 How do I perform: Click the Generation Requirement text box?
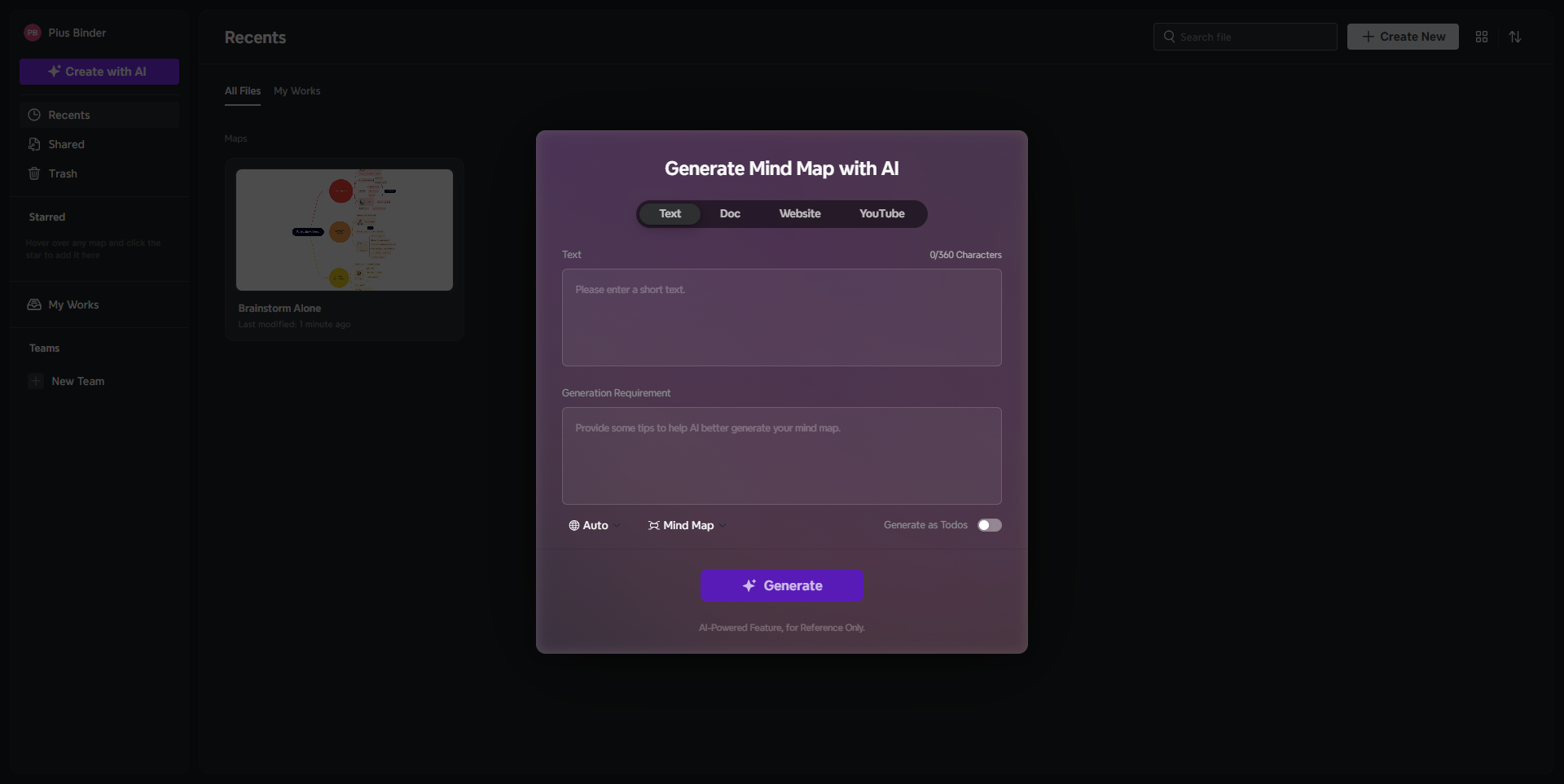pos(781,456)
